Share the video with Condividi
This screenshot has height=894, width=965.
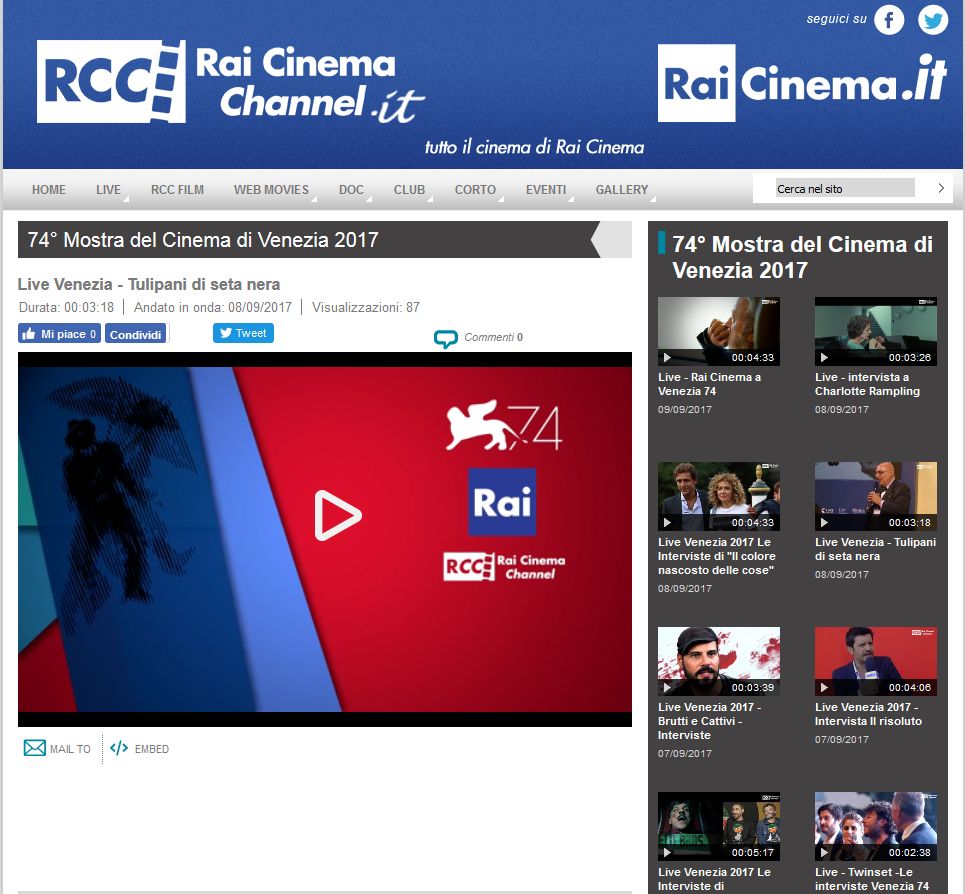click(135, 333)
